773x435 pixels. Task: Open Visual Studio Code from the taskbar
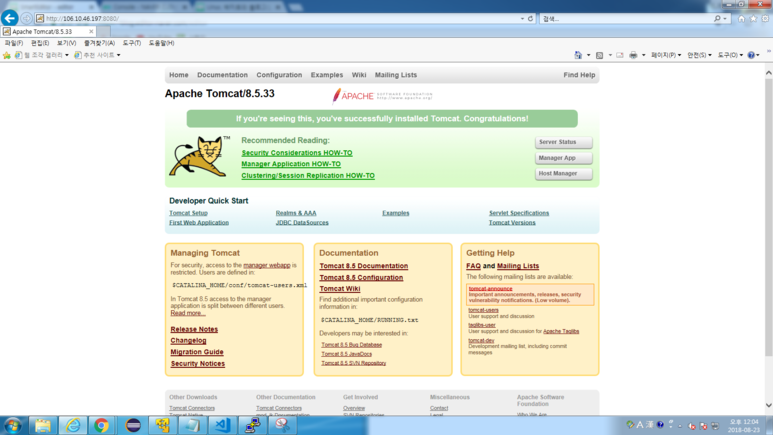pos(222,425)
